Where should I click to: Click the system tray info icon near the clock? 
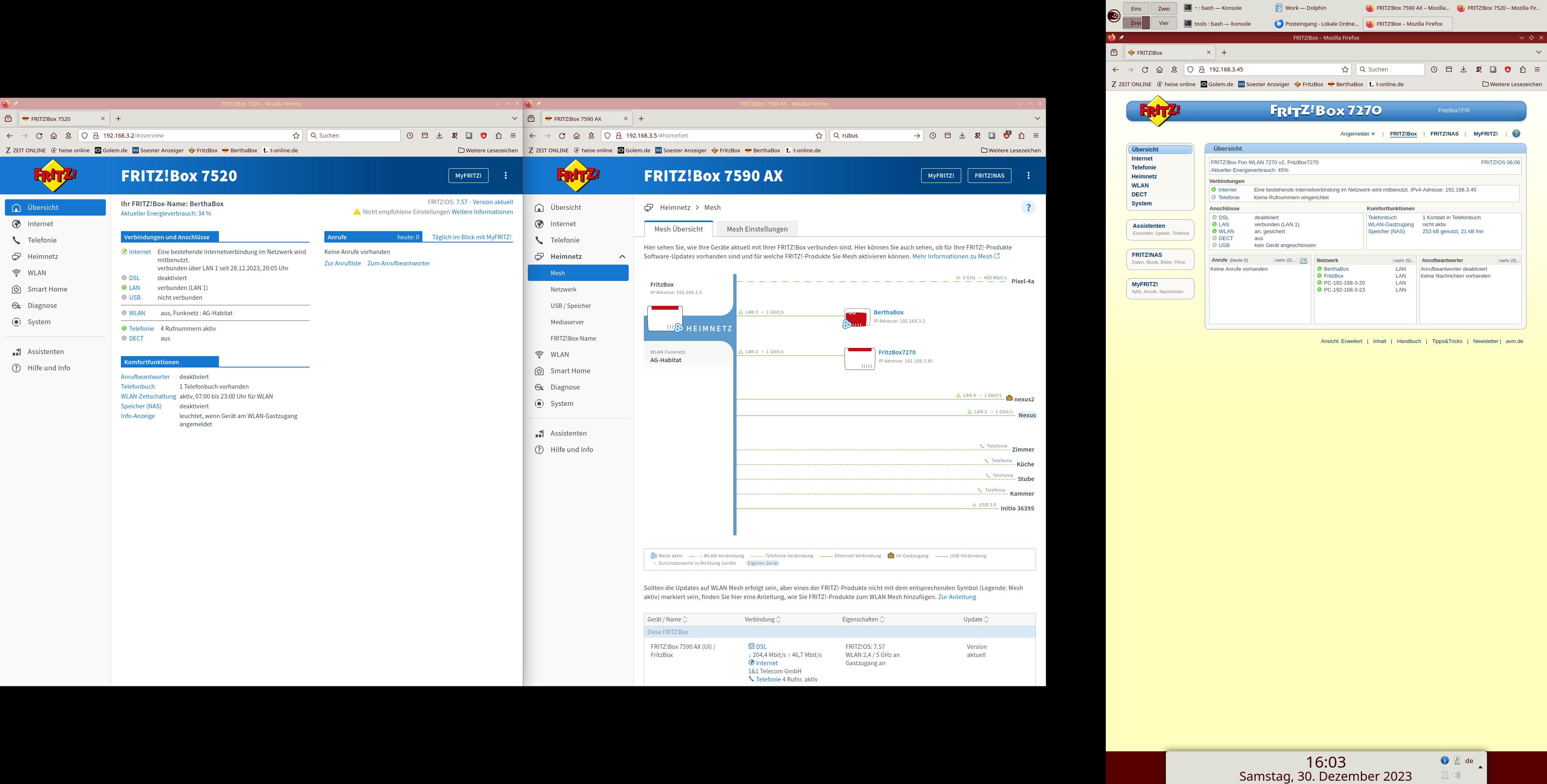coord(1444,760)
